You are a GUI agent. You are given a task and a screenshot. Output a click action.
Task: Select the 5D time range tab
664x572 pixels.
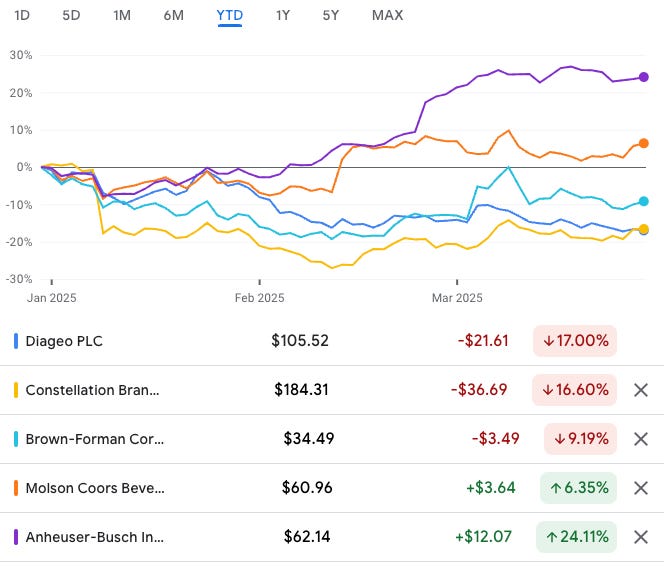(71, 16)
